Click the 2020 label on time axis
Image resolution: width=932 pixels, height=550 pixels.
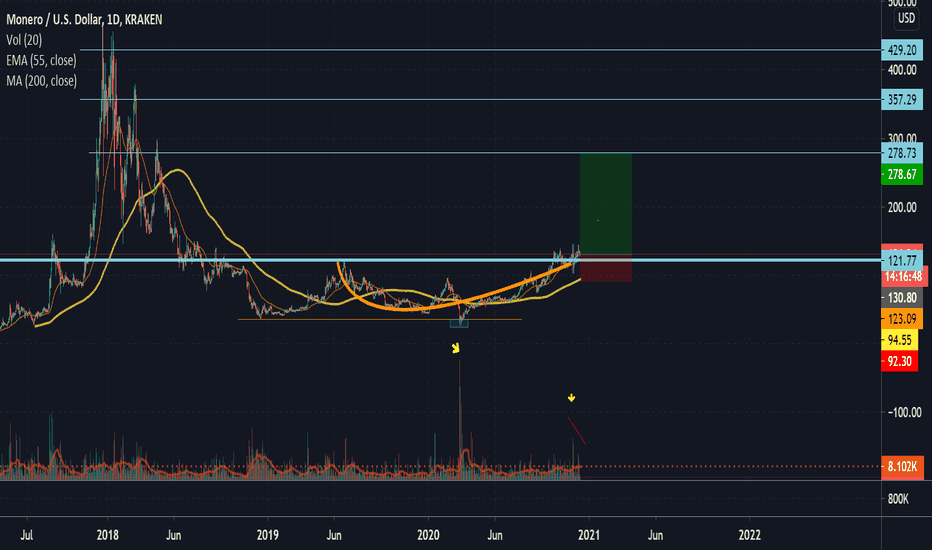[x=428, y=535]
